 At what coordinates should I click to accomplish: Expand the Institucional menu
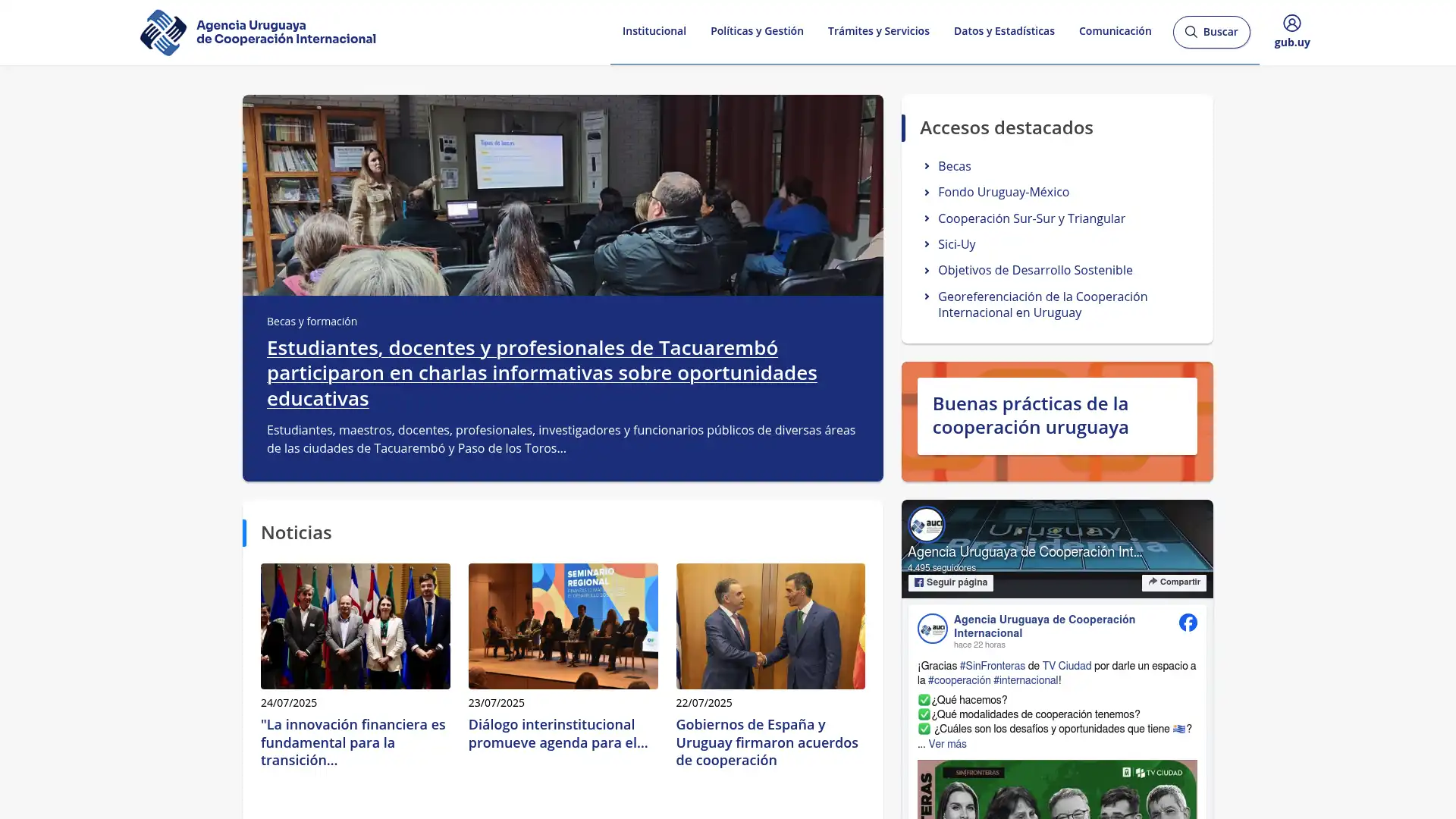tap(654, 31)
